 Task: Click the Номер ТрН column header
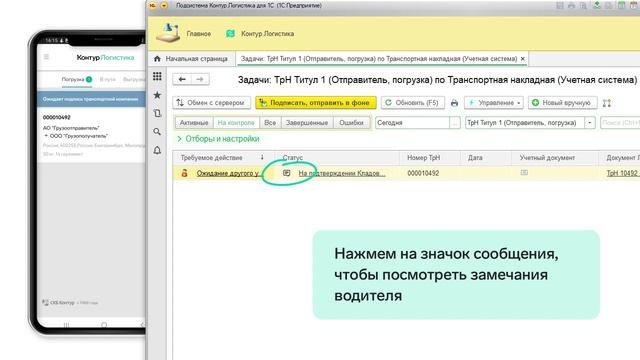point(430,158)
